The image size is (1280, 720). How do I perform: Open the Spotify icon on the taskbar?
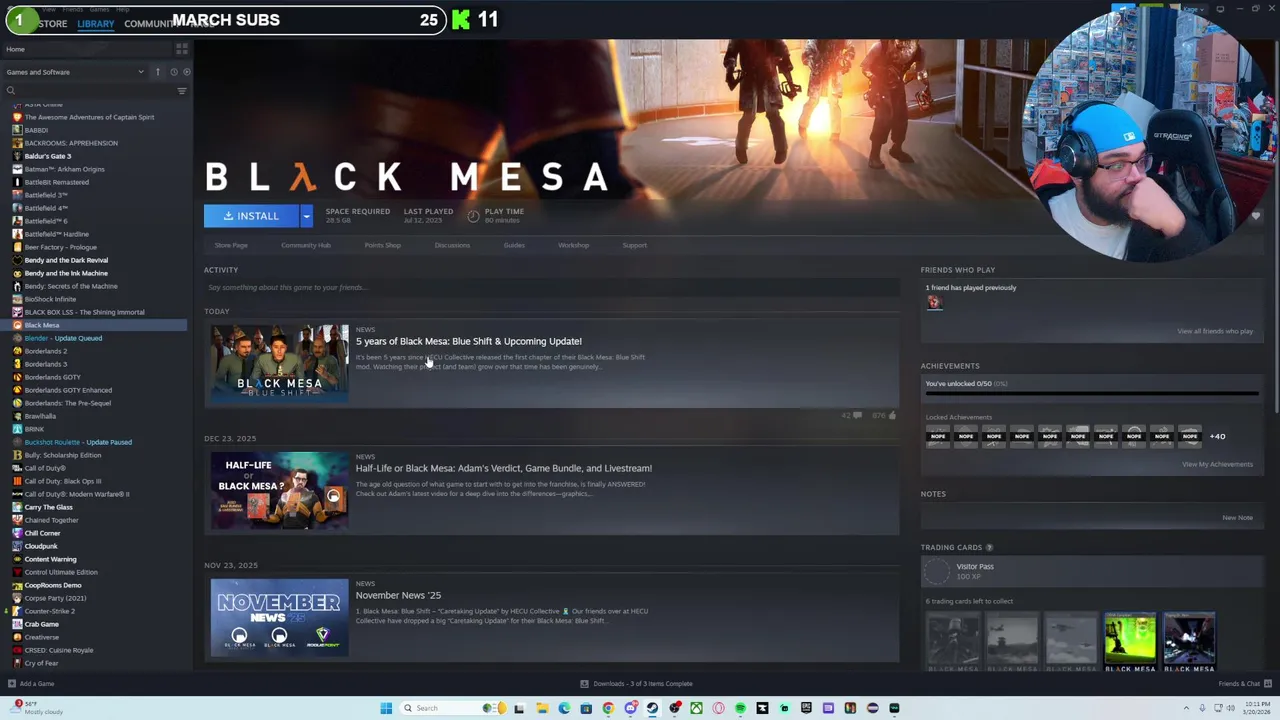tap(740, 708)
